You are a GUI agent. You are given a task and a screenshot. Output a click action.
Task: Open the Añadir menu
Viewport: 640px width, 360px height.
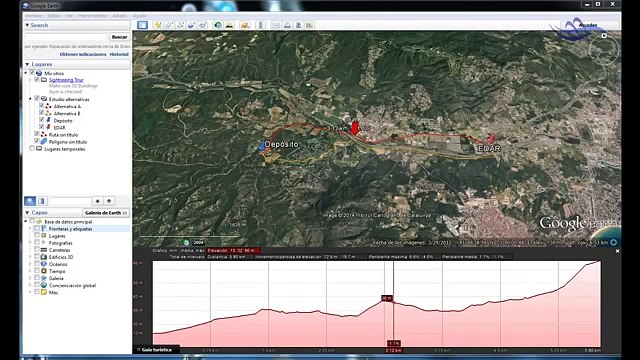pos(120,16)
